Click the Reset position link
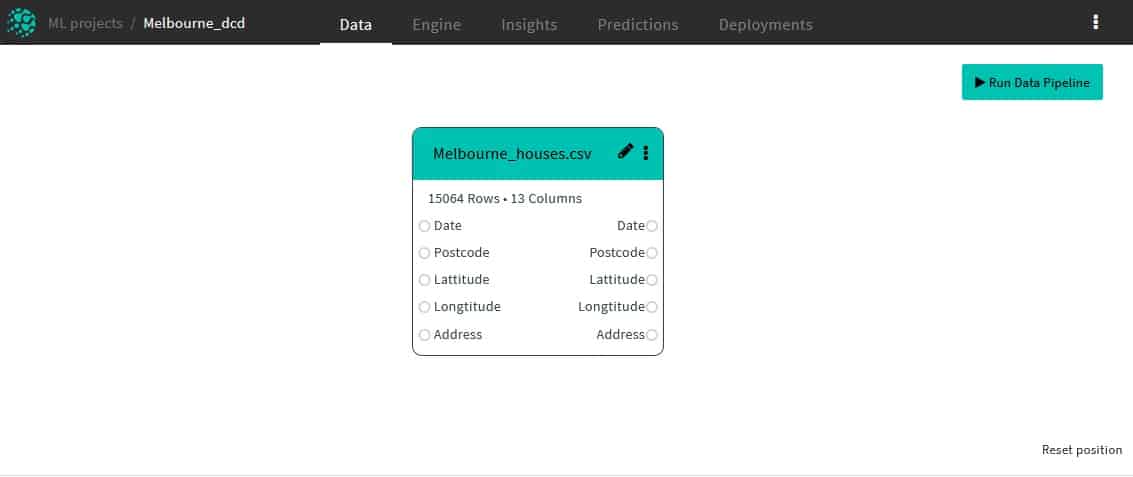The width and height of the screenshot is (1133, 477). click(x=1081, y=450)
